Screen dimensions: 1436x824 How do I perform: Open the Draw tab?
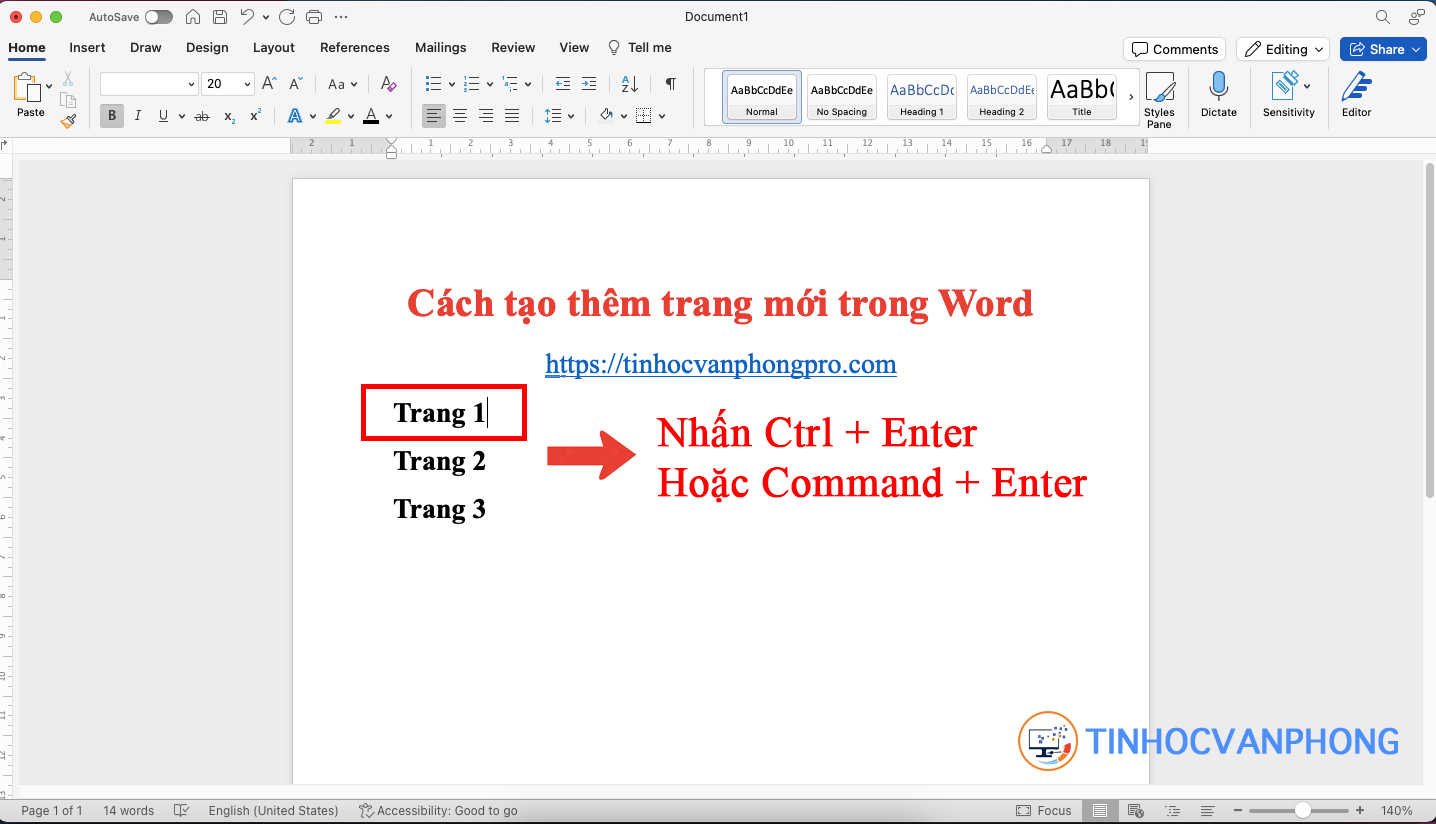(146, 48)
